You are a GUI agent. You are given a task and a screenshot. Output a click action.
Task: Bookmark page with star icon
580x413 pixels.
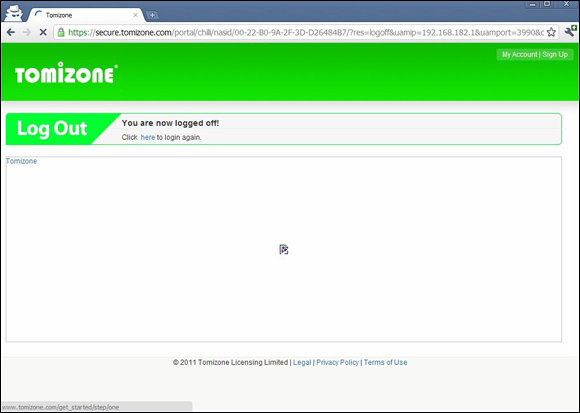click(551, 32)
